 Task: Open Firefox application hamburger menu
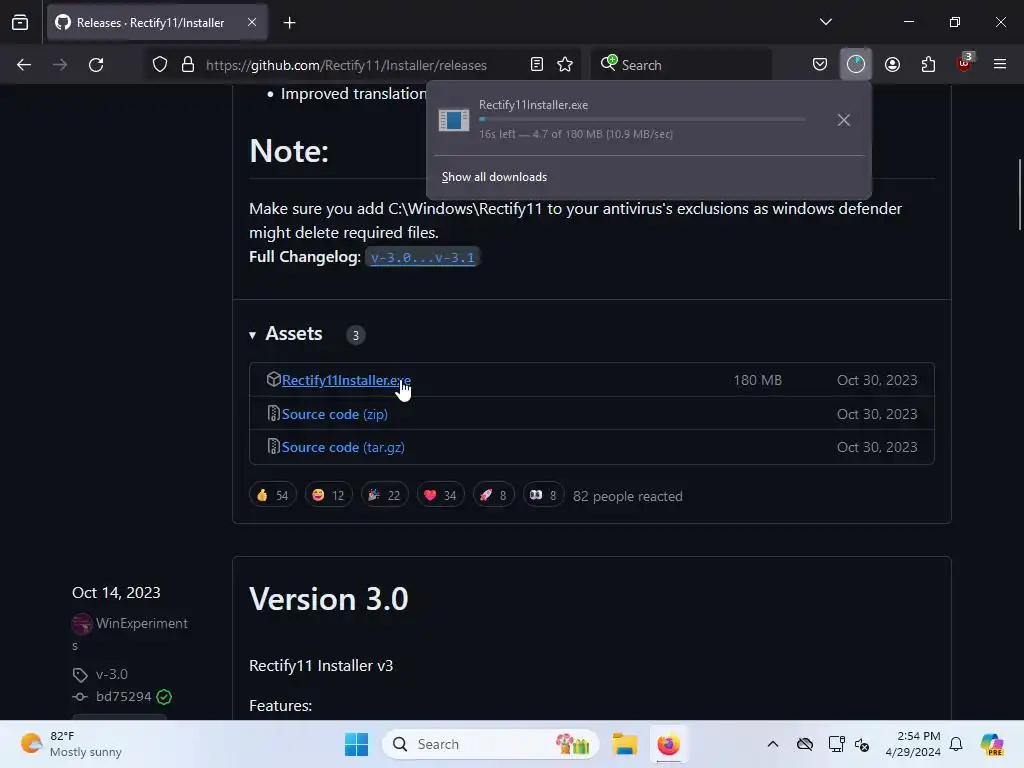pos(1000,65)
